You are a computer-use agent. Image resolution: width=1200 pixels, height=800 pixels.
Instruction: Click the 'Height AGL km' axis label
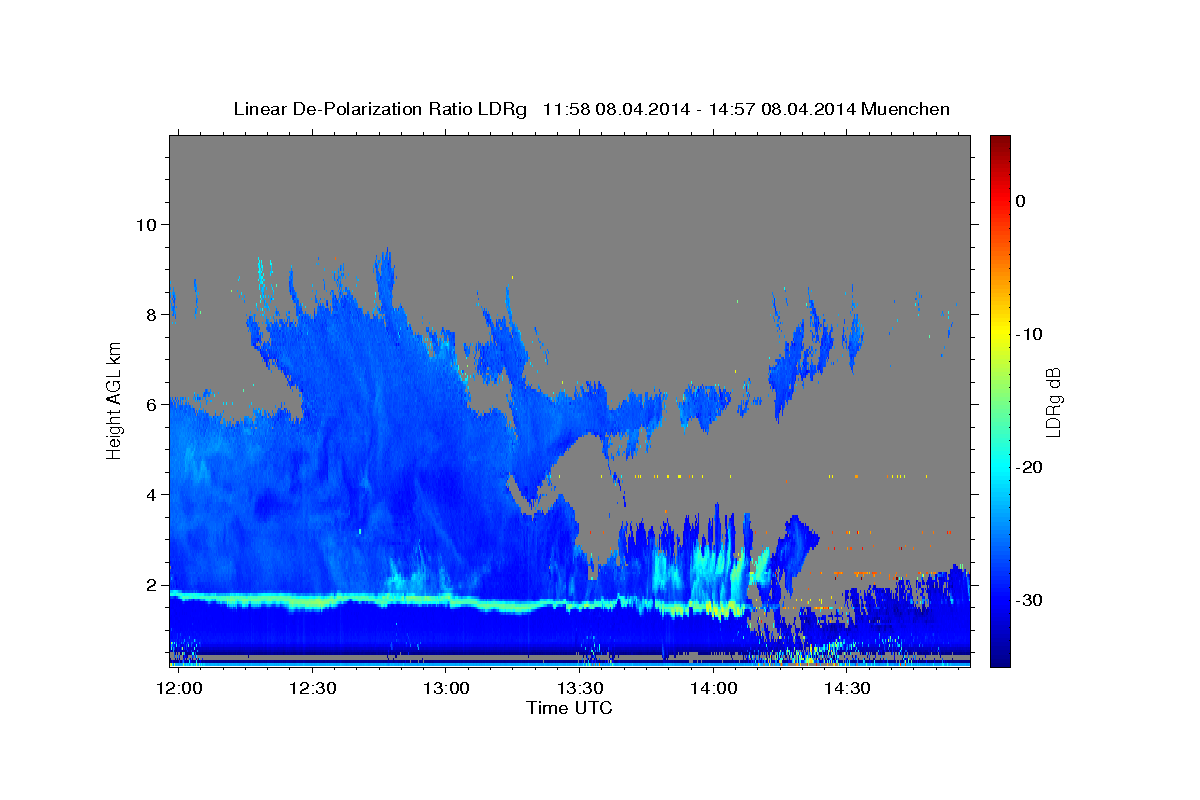pos(115,399)
